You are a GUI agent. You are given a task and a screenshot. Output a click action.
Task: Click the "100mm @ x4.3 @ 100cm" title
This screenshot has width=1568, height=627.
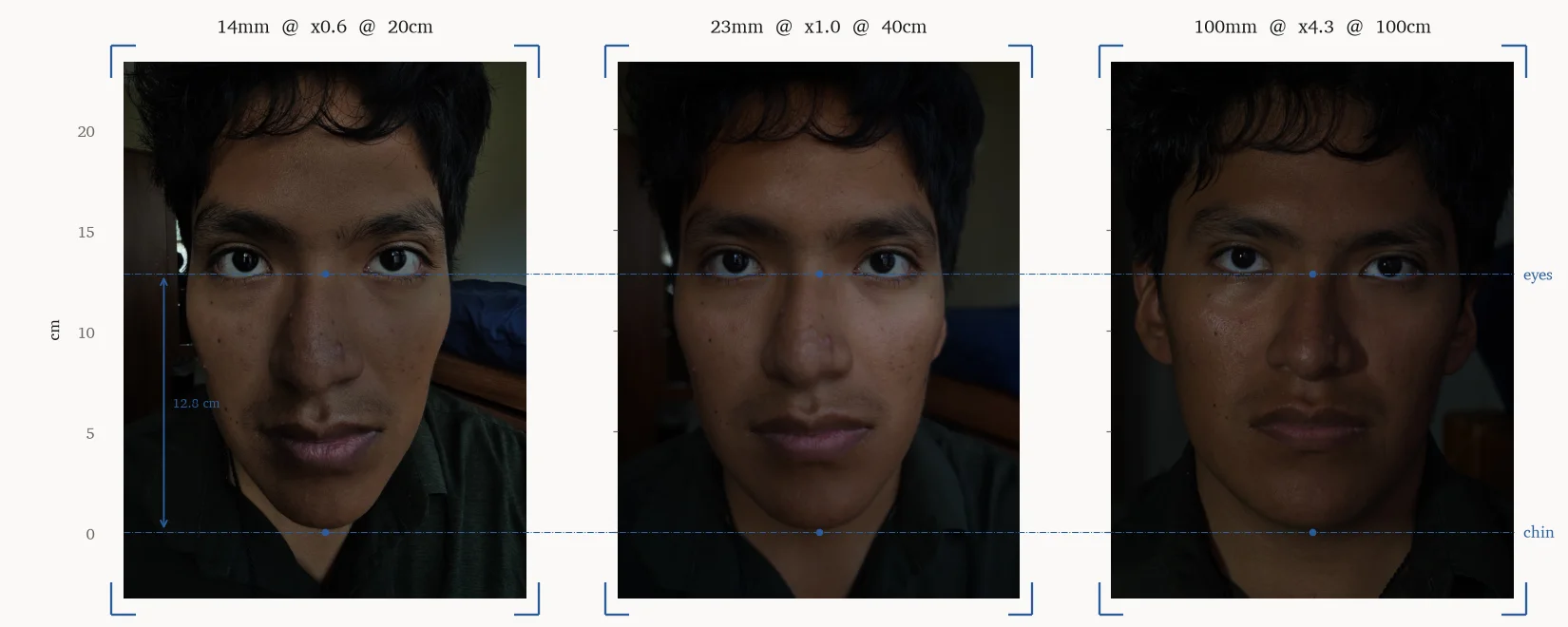coord(1312,27)
